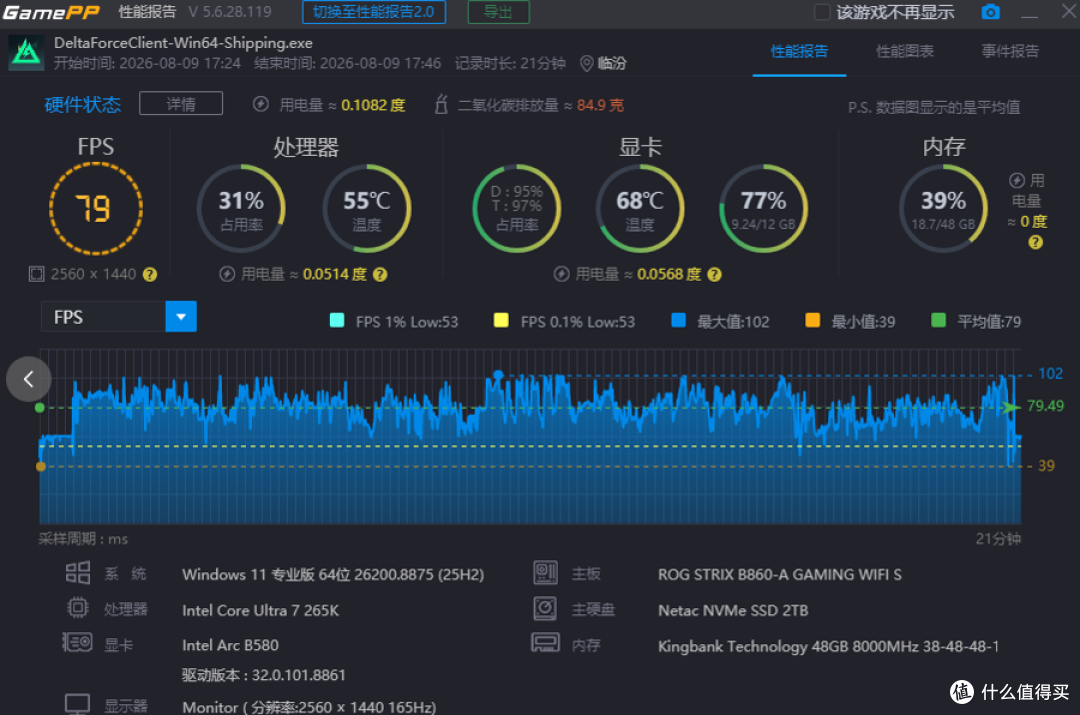The image size is (1080, 715).
Task: Click Intel Core Ultra 7 265K text
Action: point(260,610)
